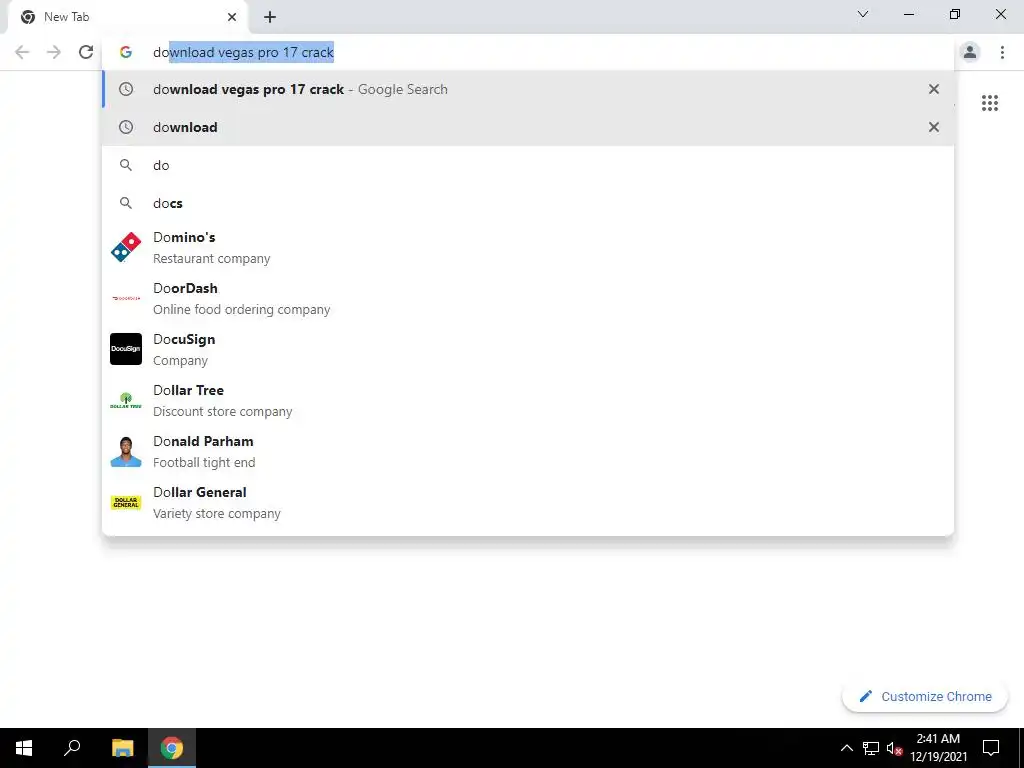Open the Windows Start menu
Viewport: 1024px width, 768px height.
pyautogui.click(x=24, y=748)
